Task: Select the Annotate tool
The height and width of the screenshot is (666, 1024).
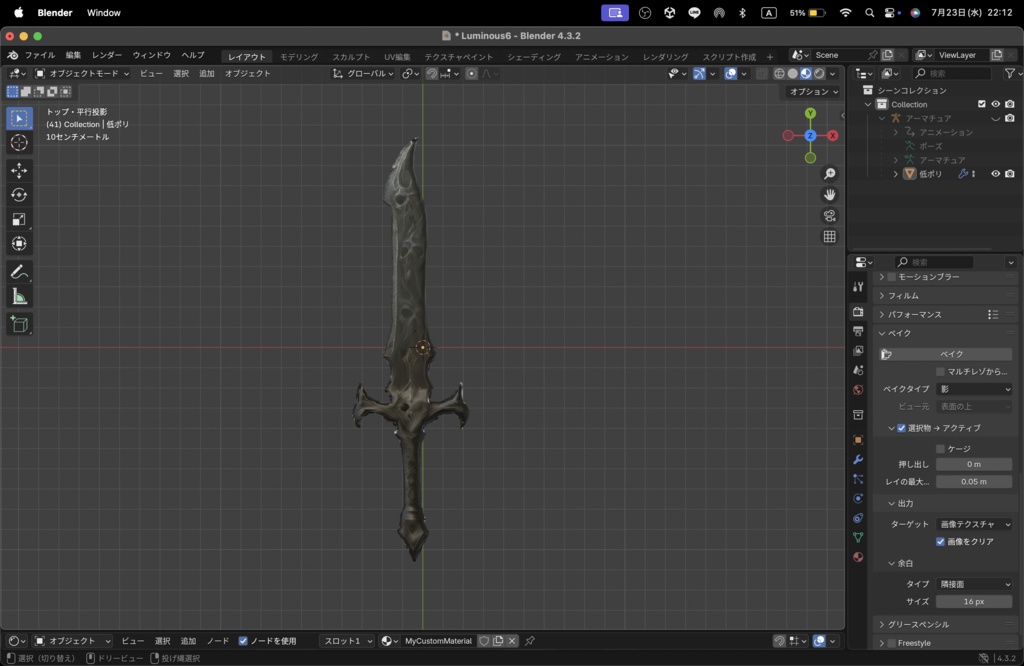Action: 18,271
